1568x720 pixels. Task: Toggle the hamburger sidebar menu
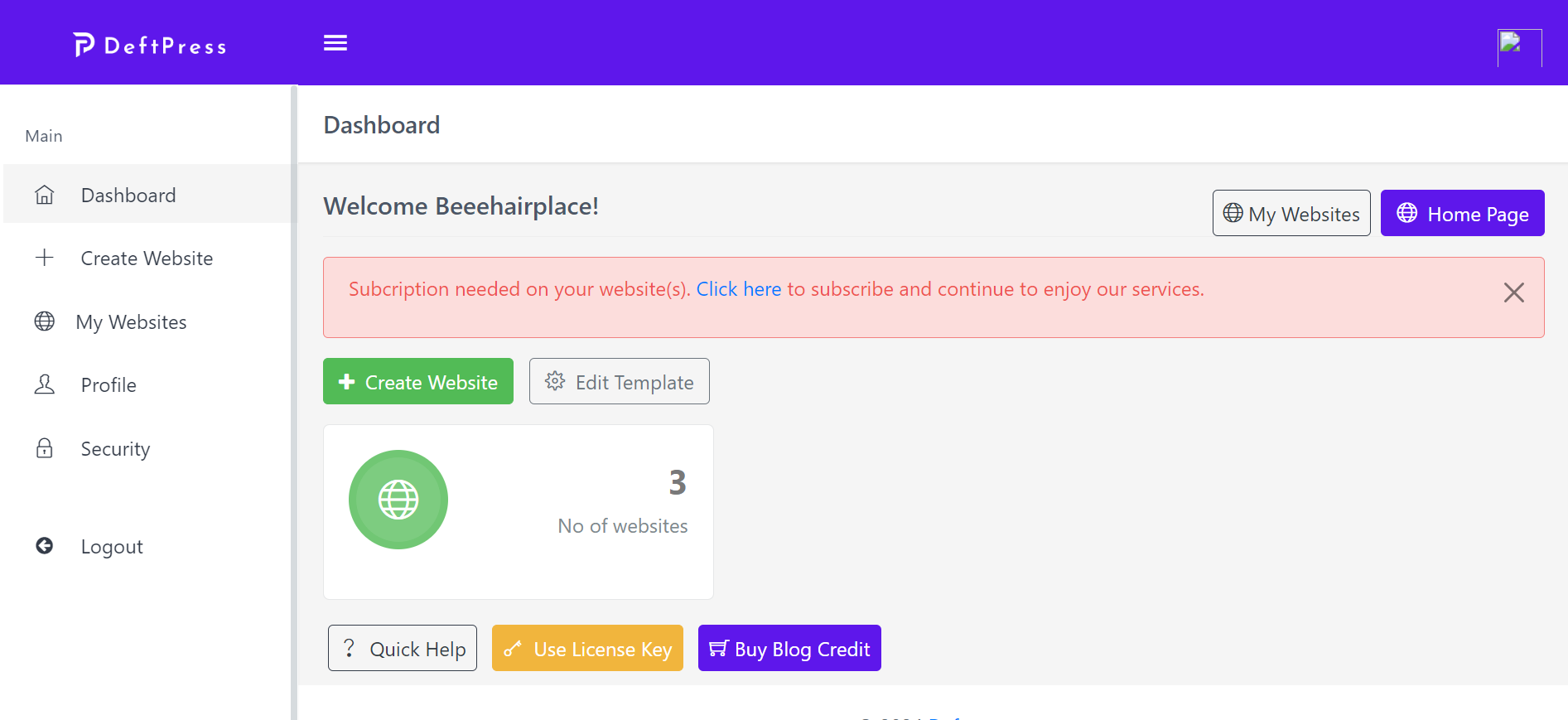coord(335,43)
